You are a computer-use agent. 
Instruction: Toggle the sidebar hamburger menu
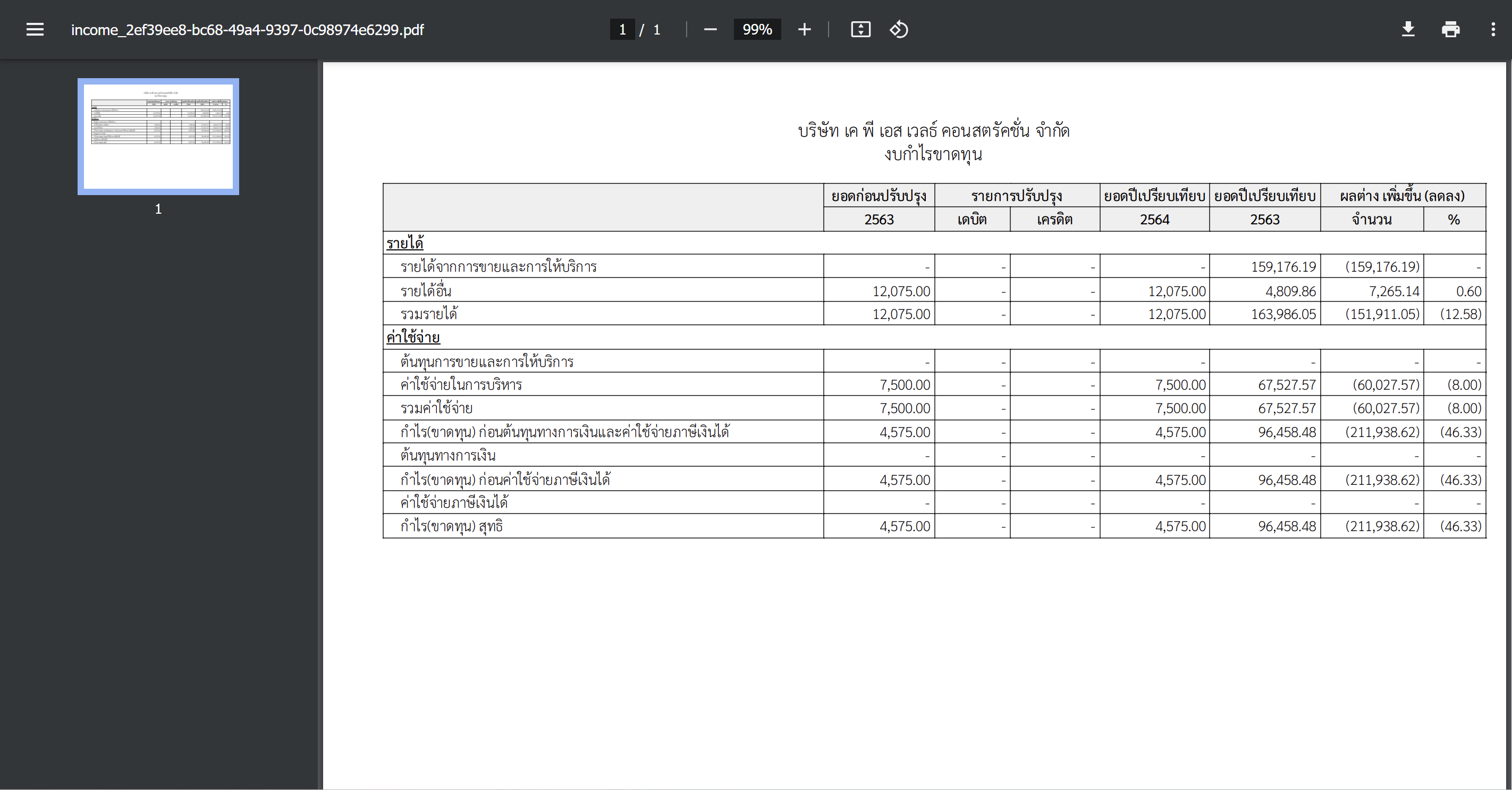(x=35, y=29)
